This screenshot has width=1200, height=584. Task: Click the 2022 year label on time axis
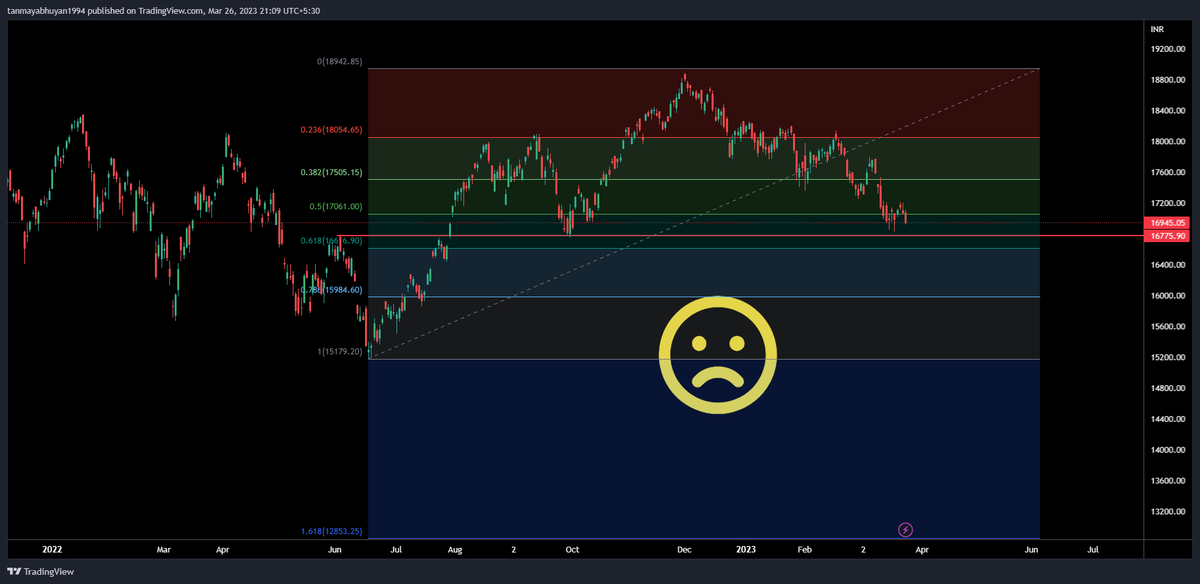pyautogui.click(x=52, y=550)
